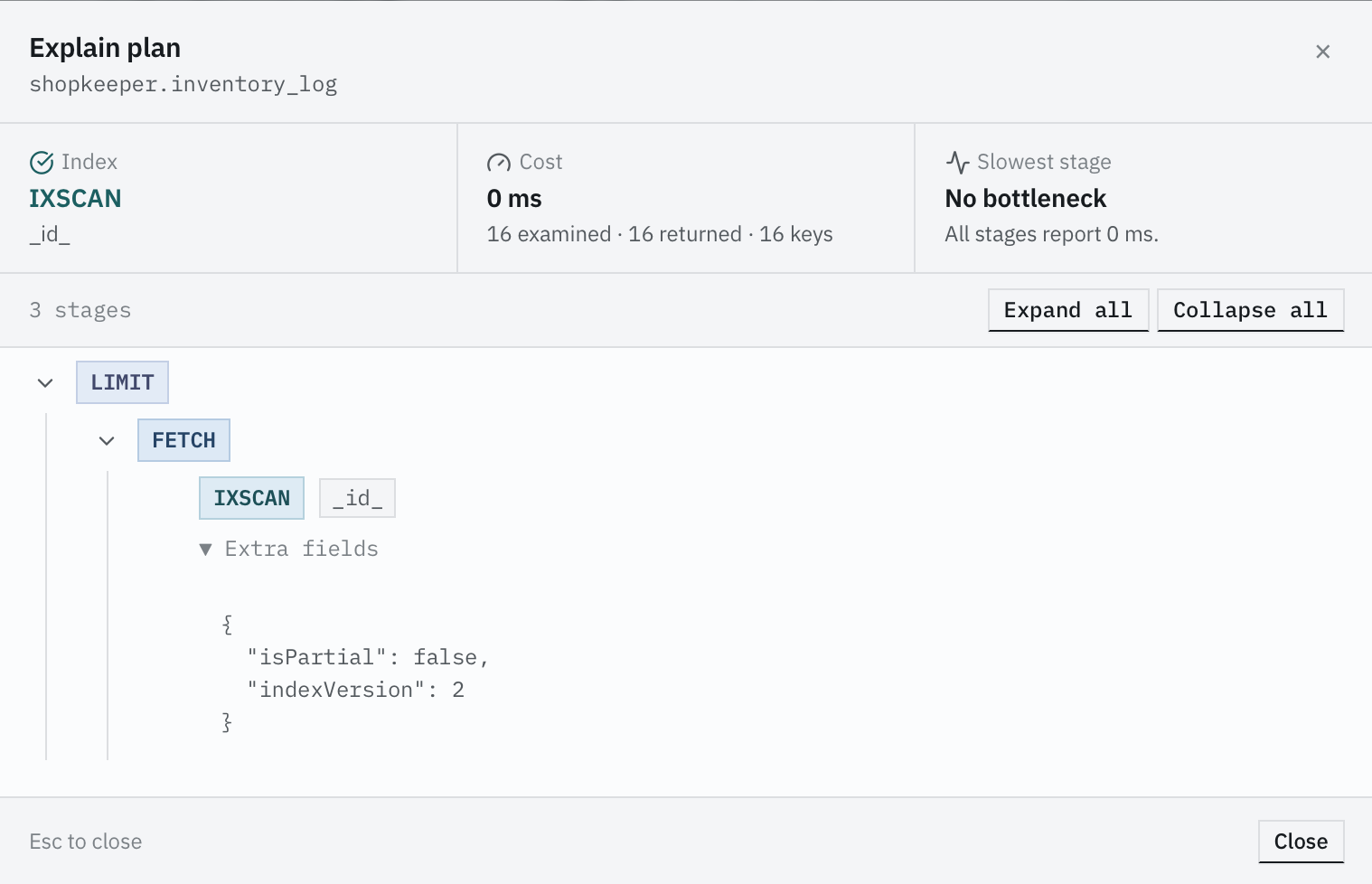Click the 'Esc to close' hint

tap(86, 842)
